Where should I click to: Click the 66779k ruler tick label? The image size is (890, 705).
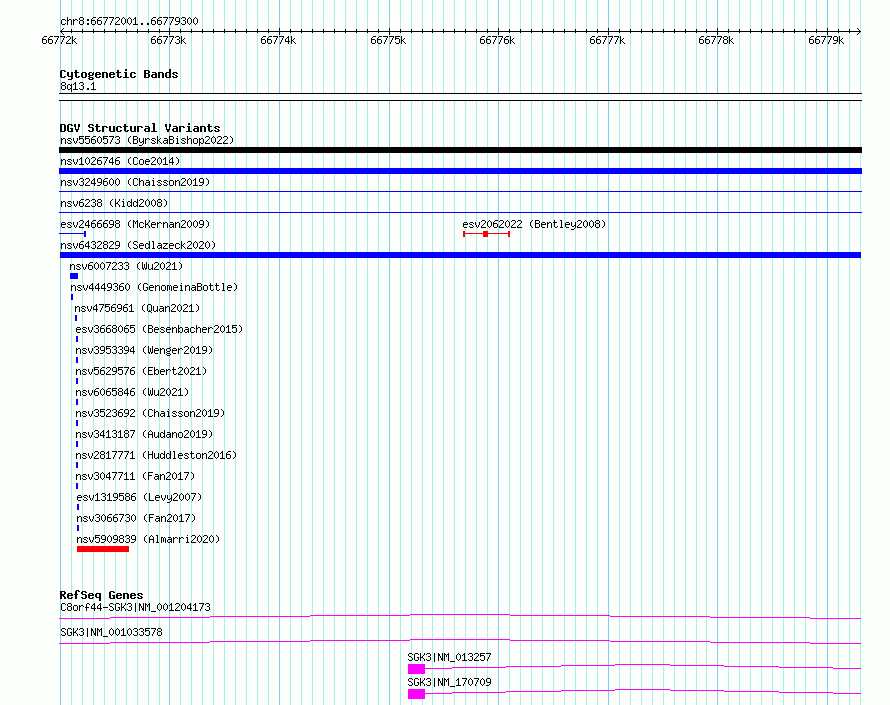[x=826, y=40]
